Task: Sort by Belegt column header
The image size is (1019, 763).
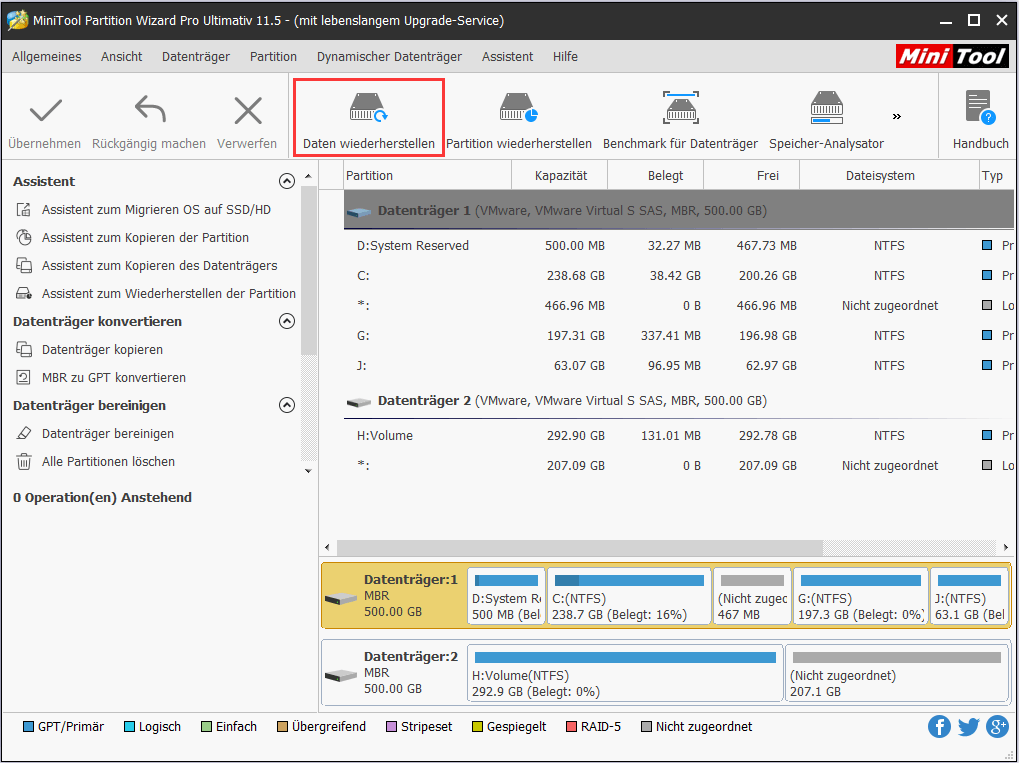Action: (656, 175)
